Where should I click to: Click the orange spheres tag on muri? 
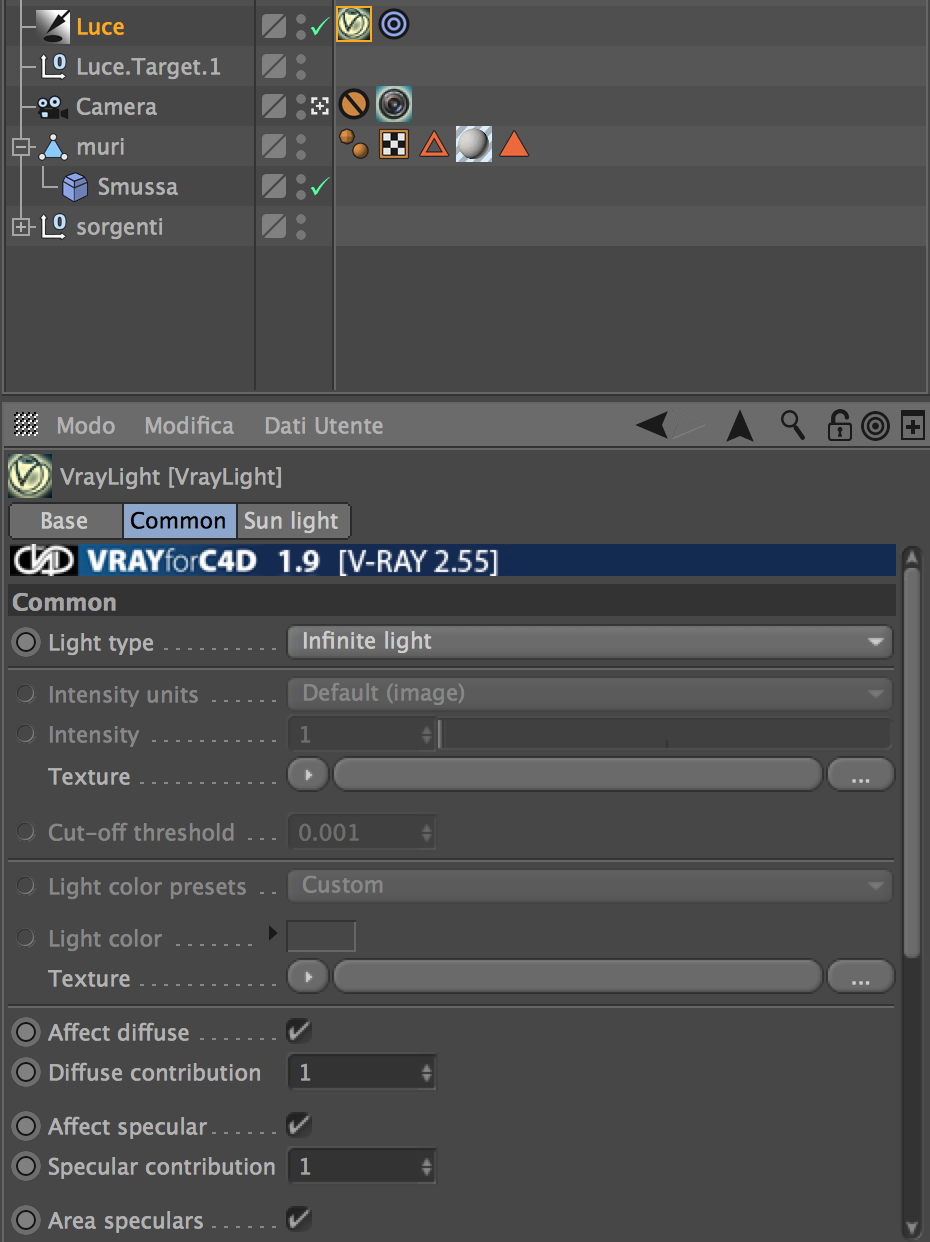[x=354, y=145]
